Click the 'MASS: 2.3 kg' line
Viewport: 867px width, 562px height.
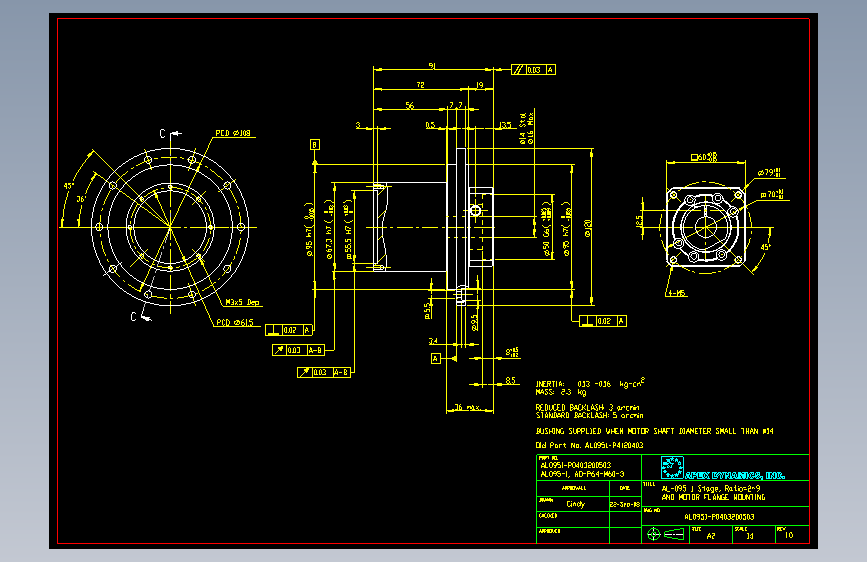point(561,392)
